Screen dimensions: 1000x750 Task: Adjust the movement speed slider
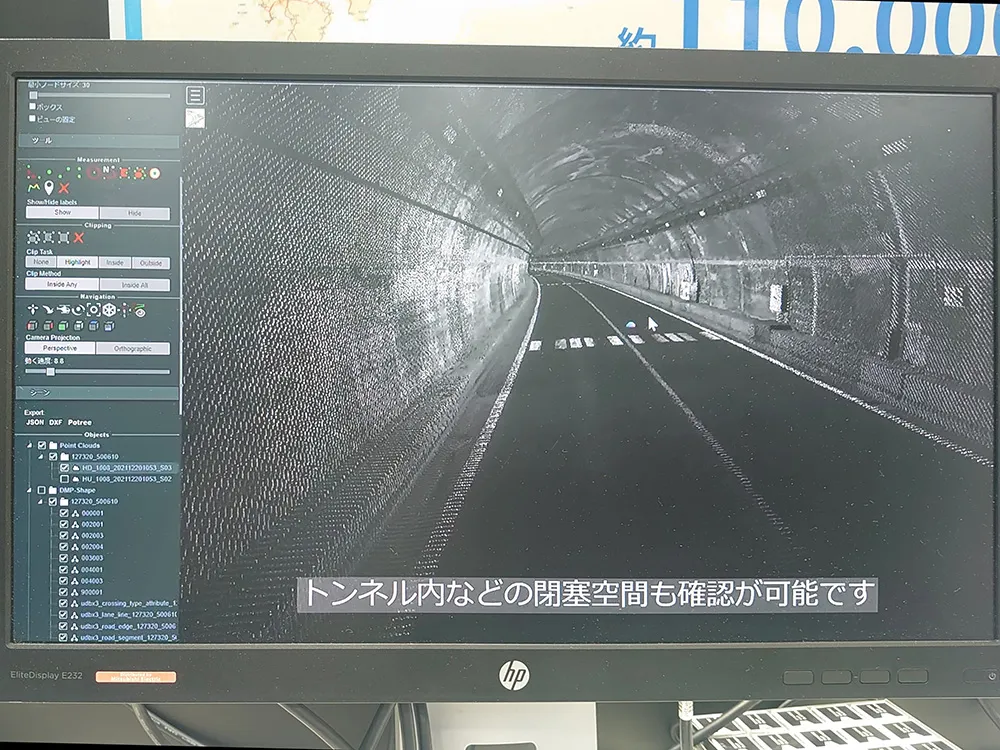click(x=50, y=371)
